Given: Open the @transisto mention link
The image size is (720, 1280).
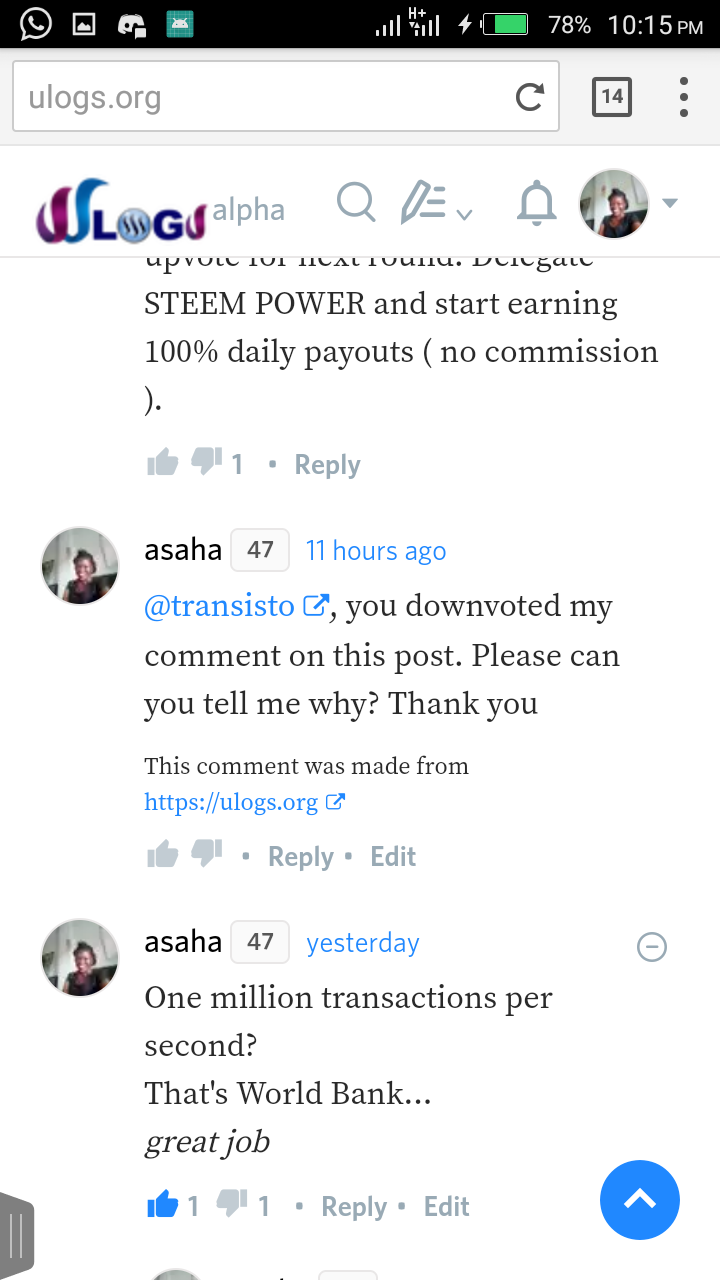Looking at the screenshot, I should [x=219, y=607].
